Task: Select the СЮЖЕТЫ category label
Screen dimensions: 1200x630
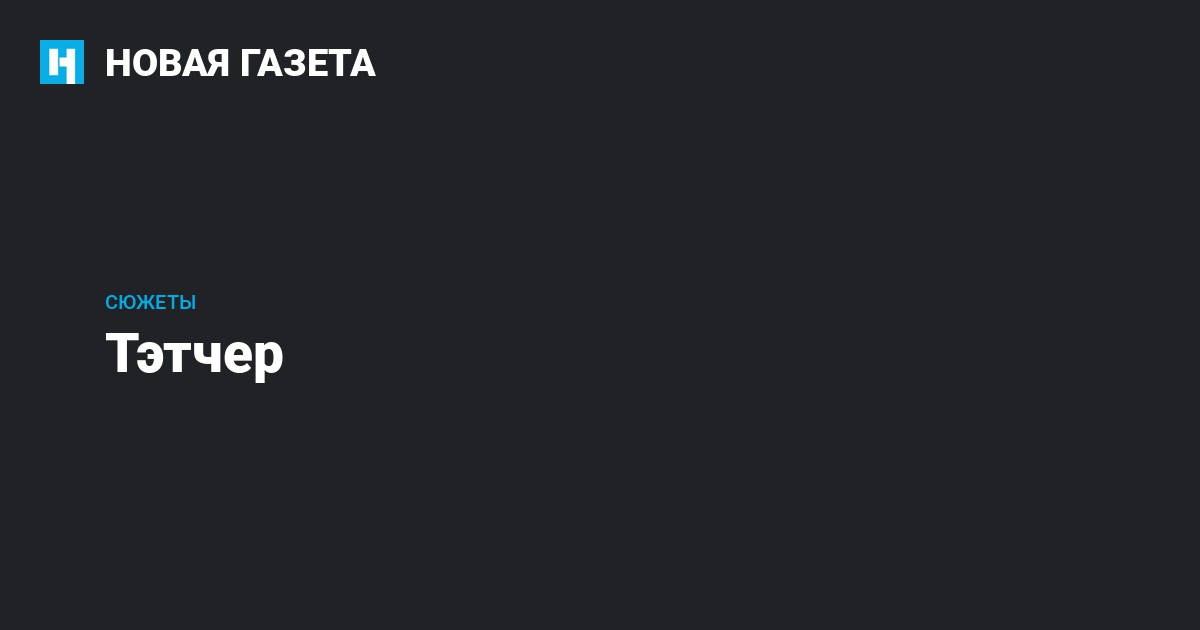Action: click(x=150, y=302)
